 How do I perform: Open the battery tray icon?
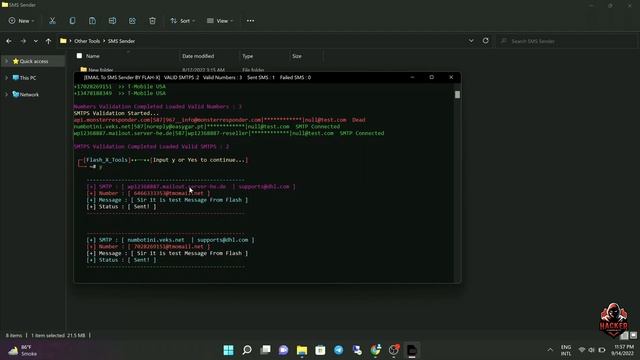click(602, 350)
